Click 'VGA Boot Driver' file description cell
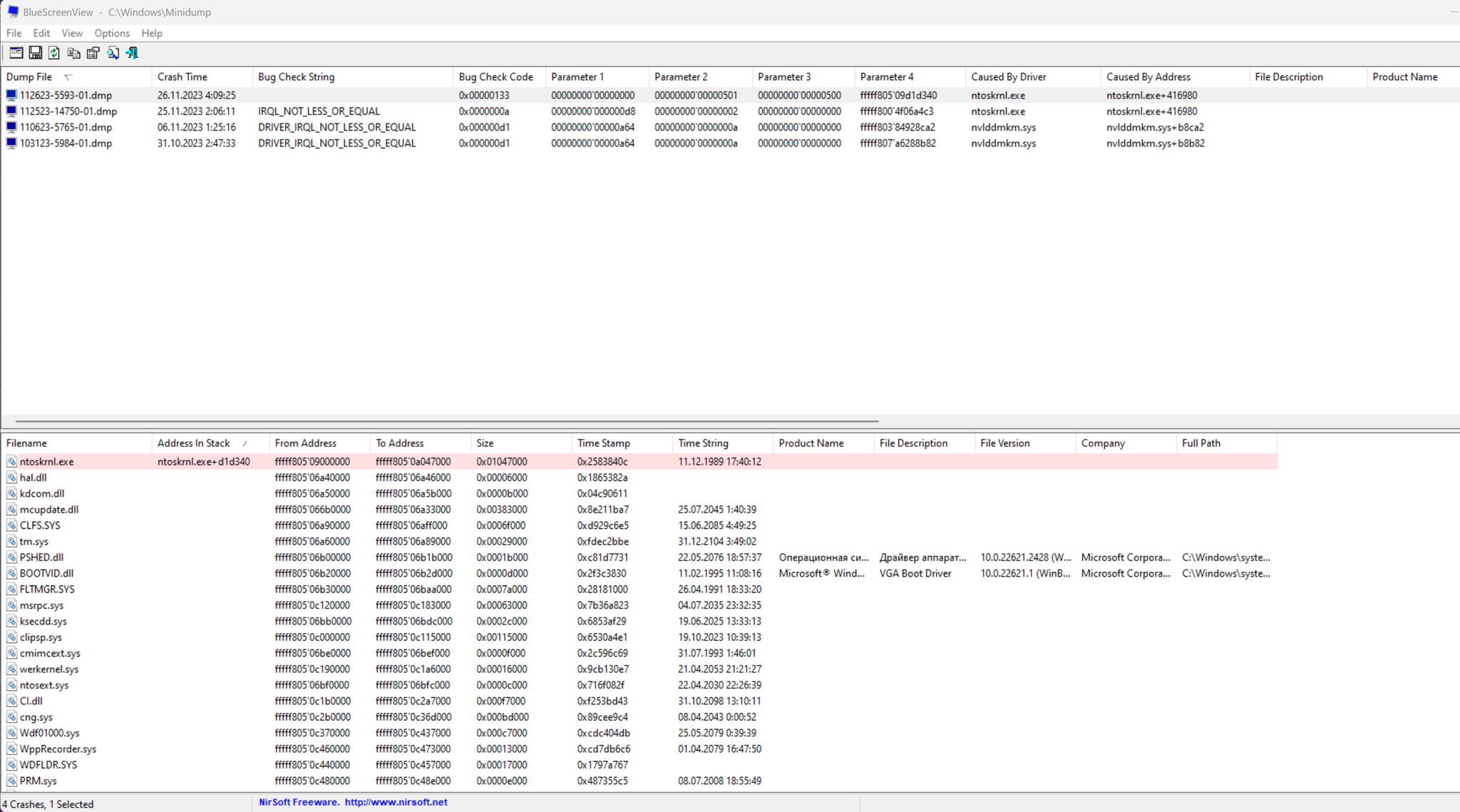1460x812 pixels. (915, 573)
